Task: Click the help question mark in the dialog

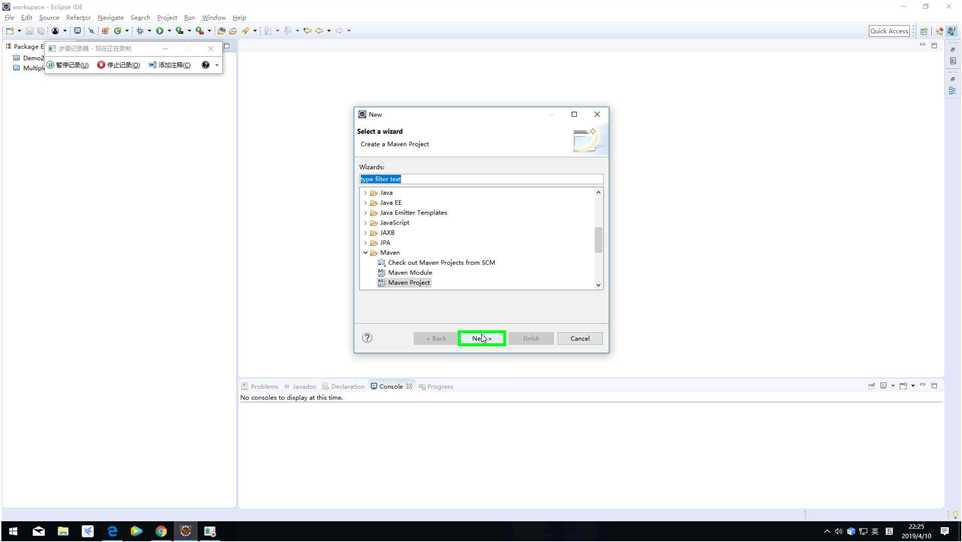Action: tap(367, 338)
